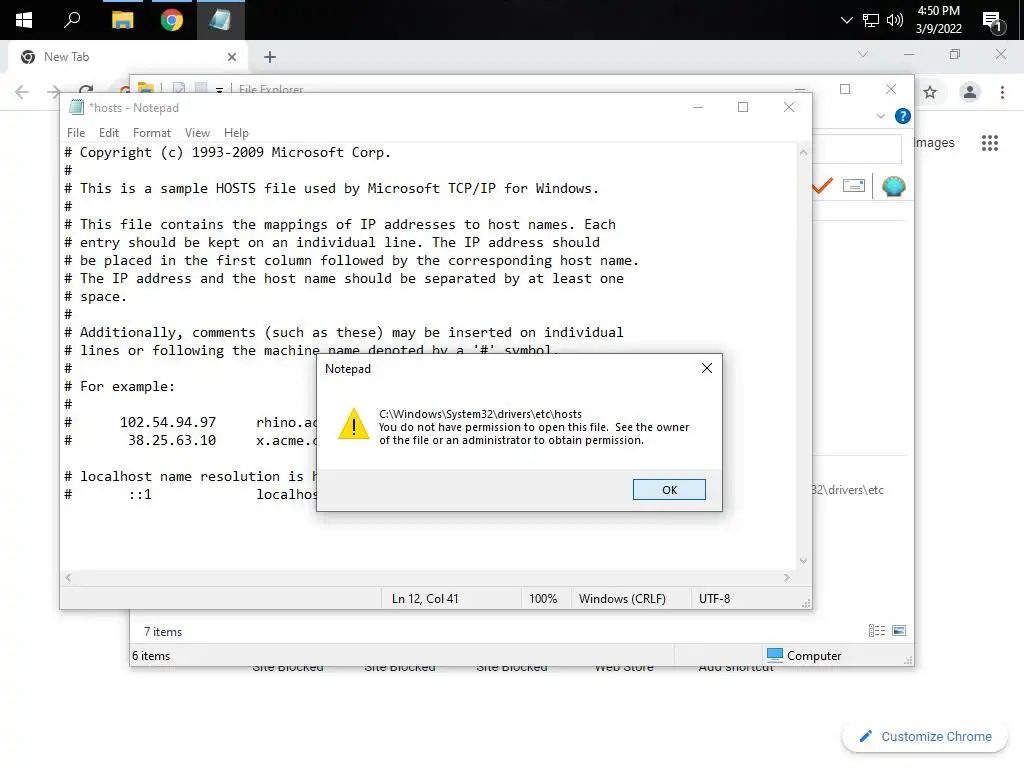This screenshot has width=1024, height=768.
Task: Open the Notepad View menu
Action: point(197,133)
